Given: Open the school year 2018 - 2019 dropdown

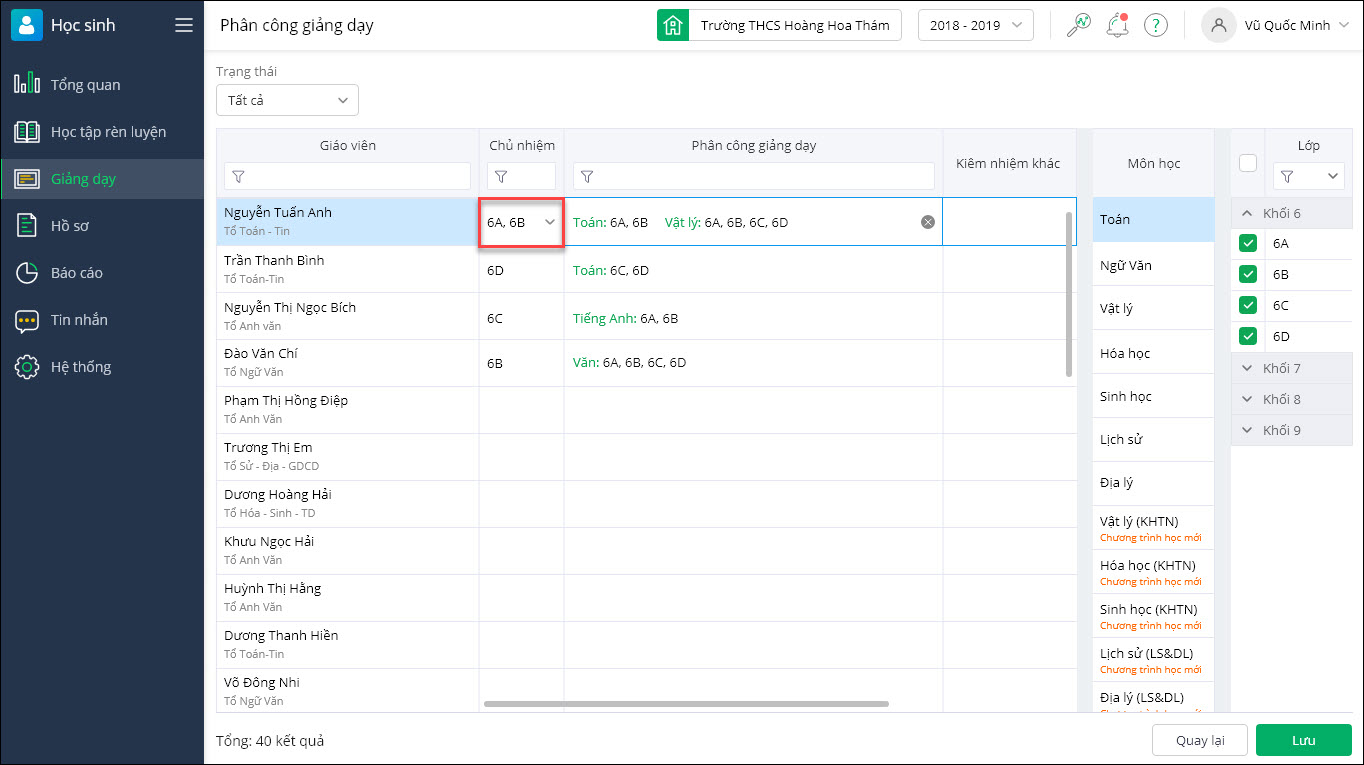Looking at the screenshot, I should 975,26.
